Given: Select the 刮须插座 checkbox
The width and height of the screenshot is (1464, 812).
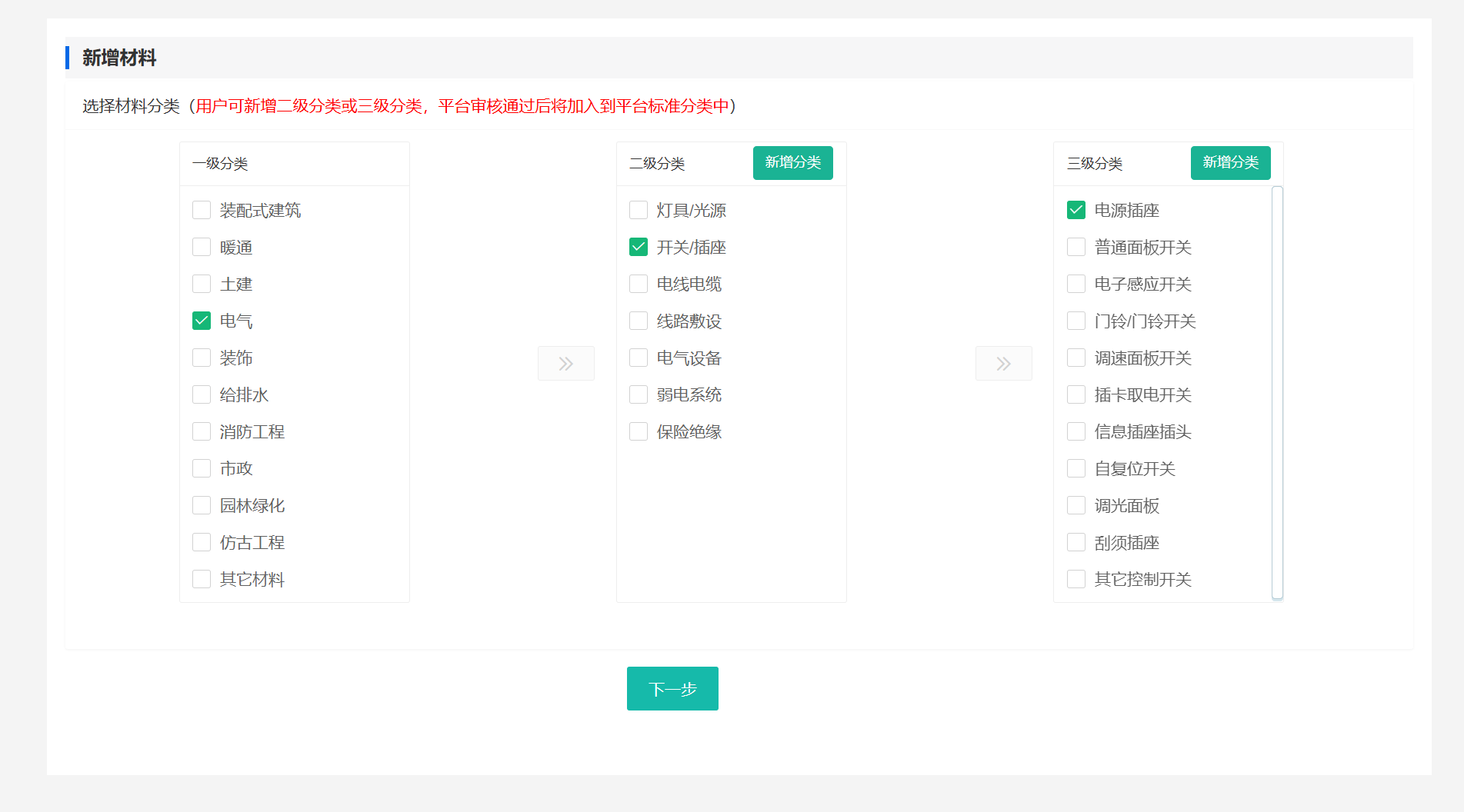Looking at the screenshot, I should point(1076,542).
